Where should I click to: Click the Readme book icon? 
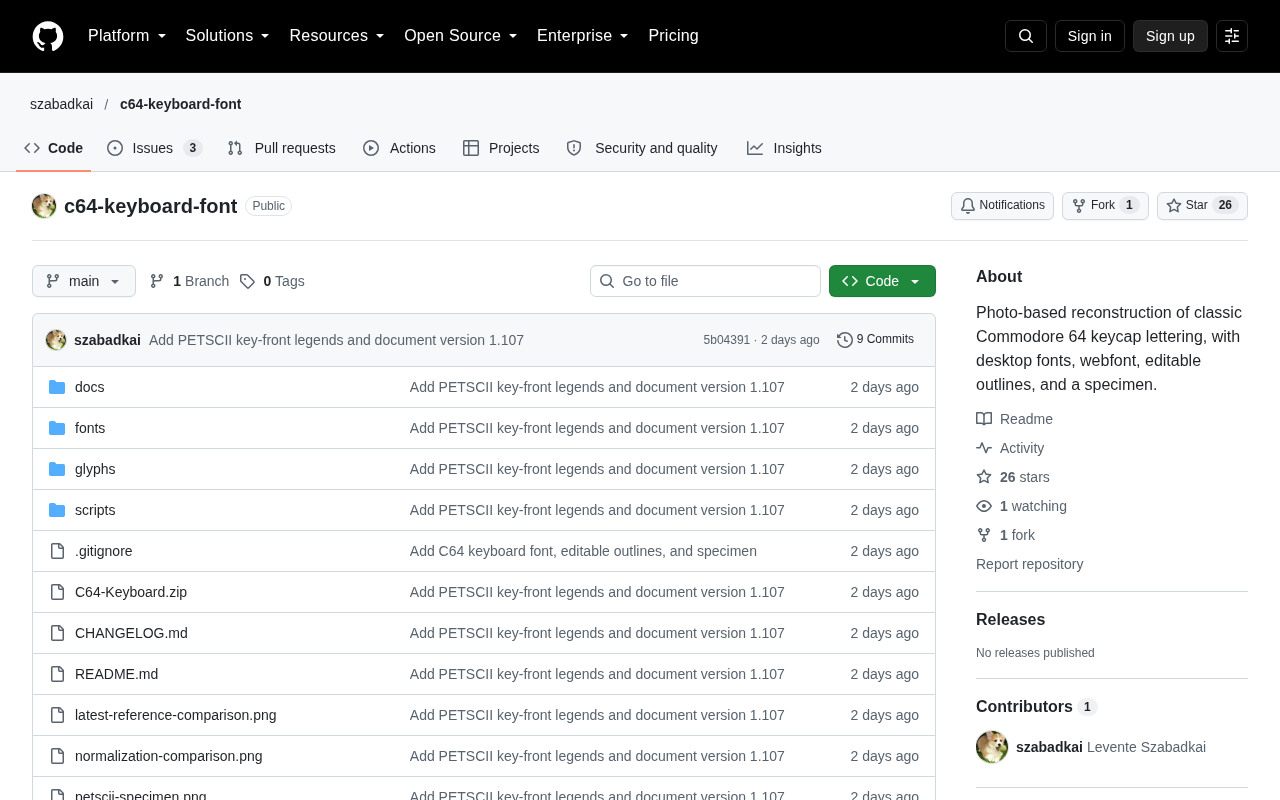point(984,419)
